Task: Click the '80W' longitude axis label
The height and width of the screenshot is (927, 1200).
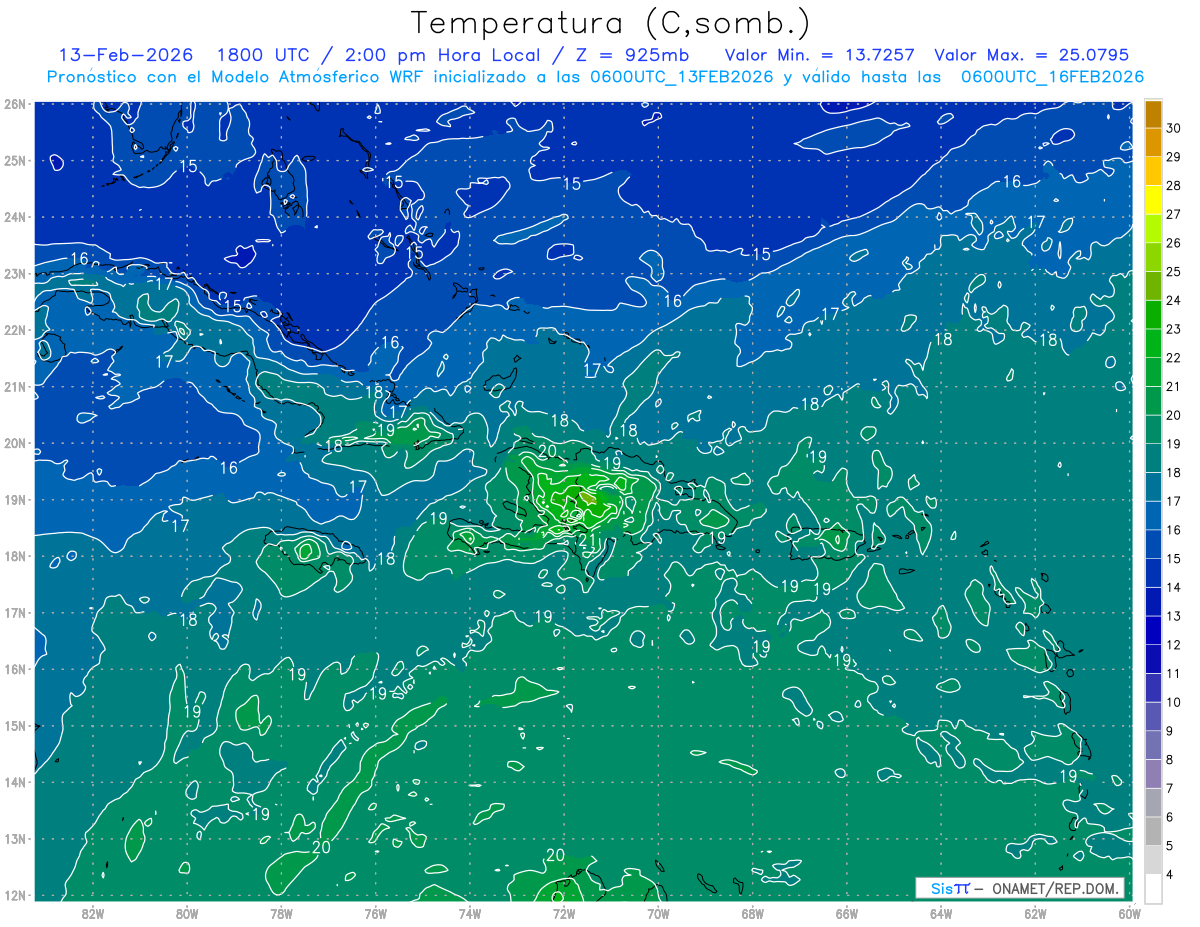Action: tap(187, 913)
